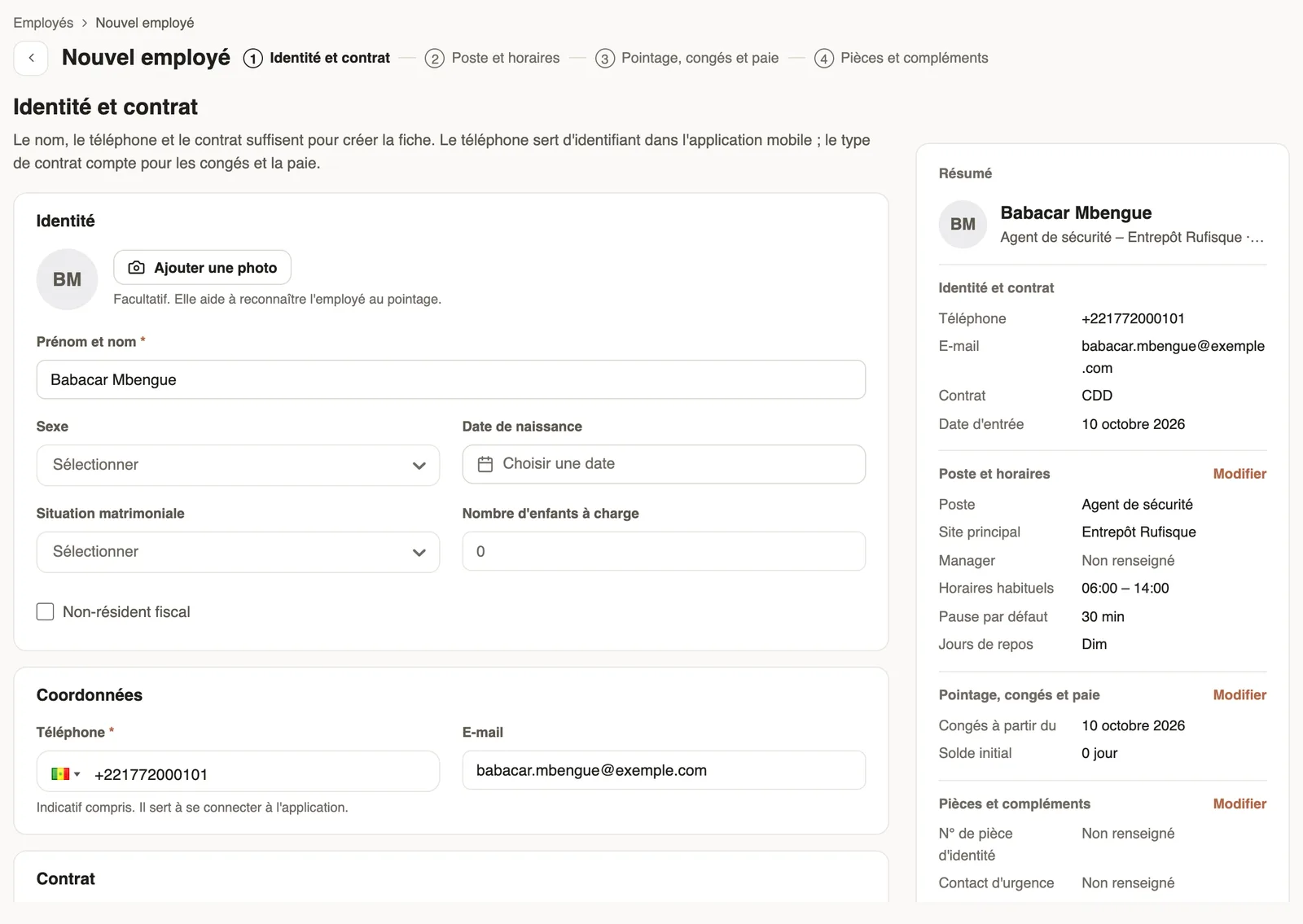This screenshot has width=1303, height=924.
Task: Click the BM avatar in Identité section
Action: (x=67, y=279)
